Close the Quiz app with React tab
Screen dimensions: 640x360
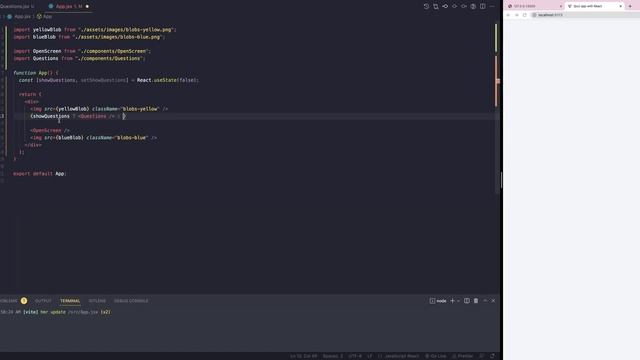click(x=620, y=6)
